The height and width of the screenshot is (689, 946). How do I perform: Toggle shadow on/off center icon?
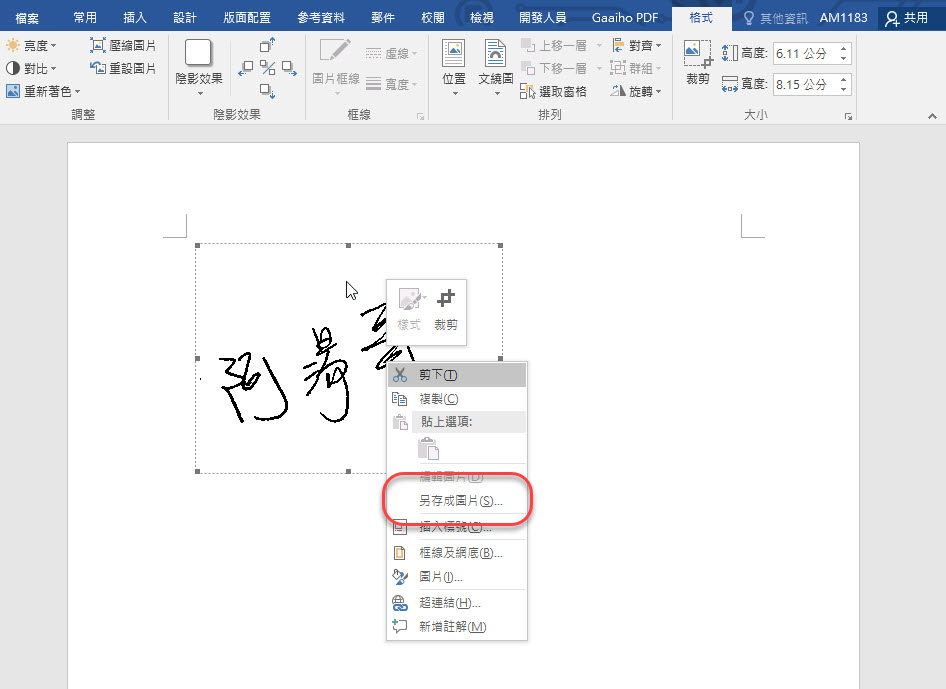point(267,68)
